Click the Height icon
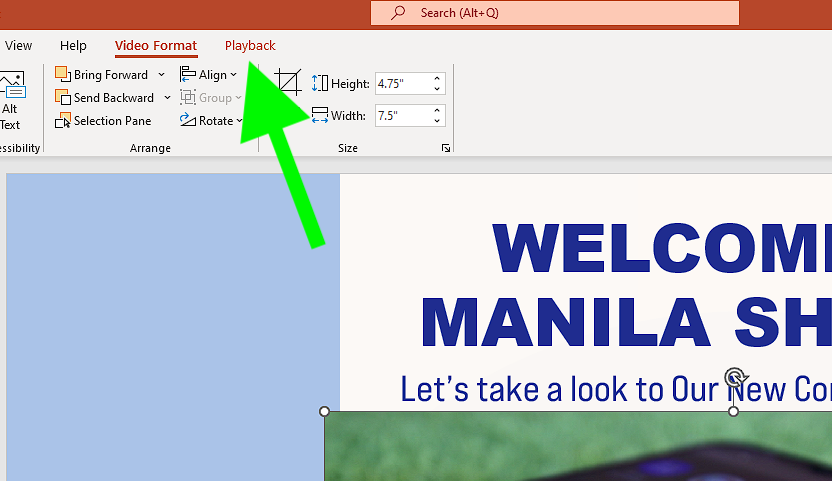832x481 pixels. pyautogui.click(x=320, y=83)
